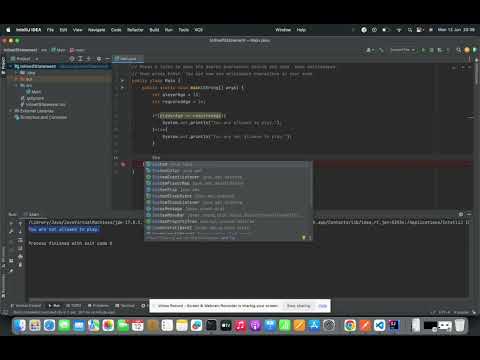Open the View menu

coord(78,30)
